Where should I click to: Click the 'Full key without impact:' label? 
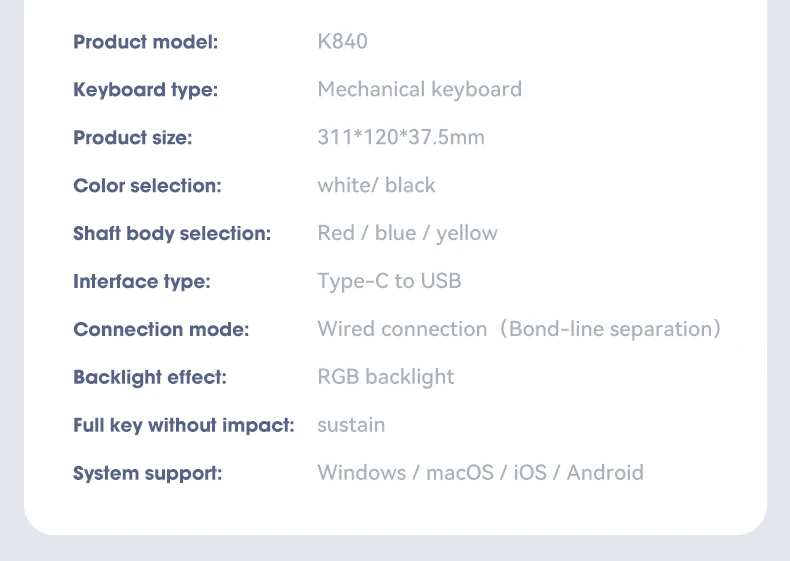pos(184,426)
